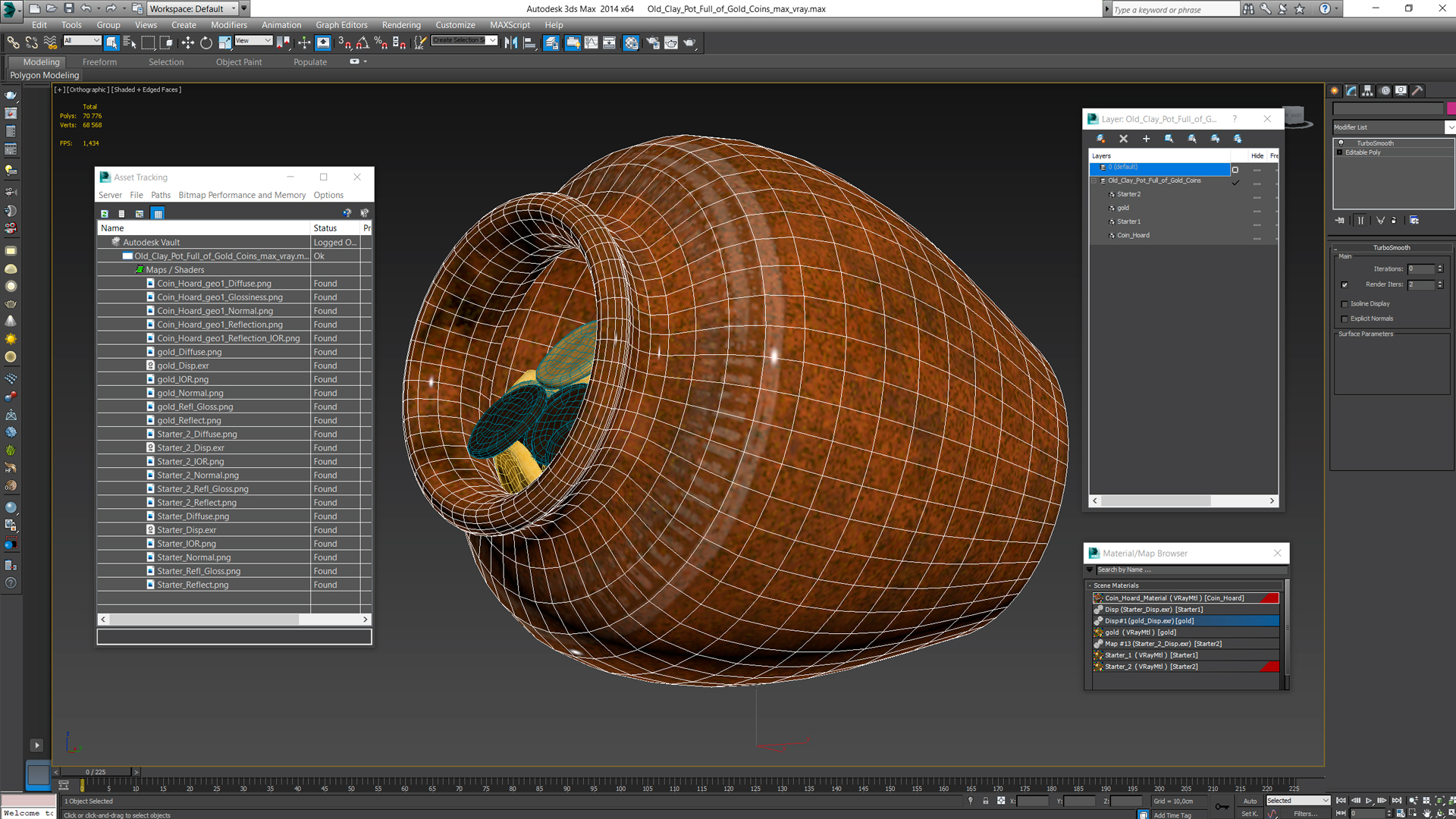Image resolution: width=1456 pixels, height=819 pixels.
Task: Open the Hierarchy command panel tab
Action: (x=1367, y=90)
